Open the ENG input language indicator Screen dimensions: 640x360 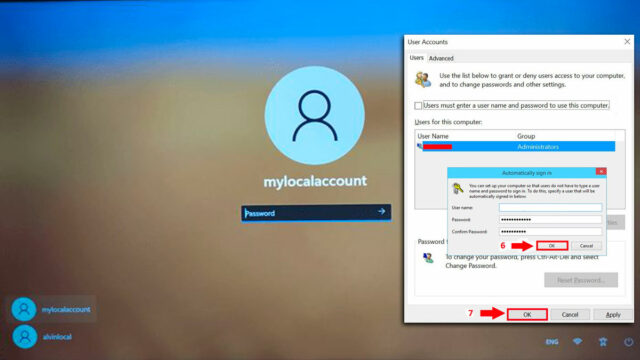(x=552, y=342)
